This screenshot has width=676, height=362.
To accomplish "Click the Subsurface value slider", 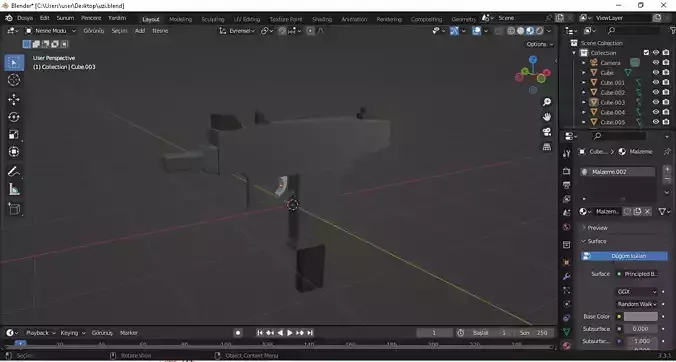I will 641,329.
